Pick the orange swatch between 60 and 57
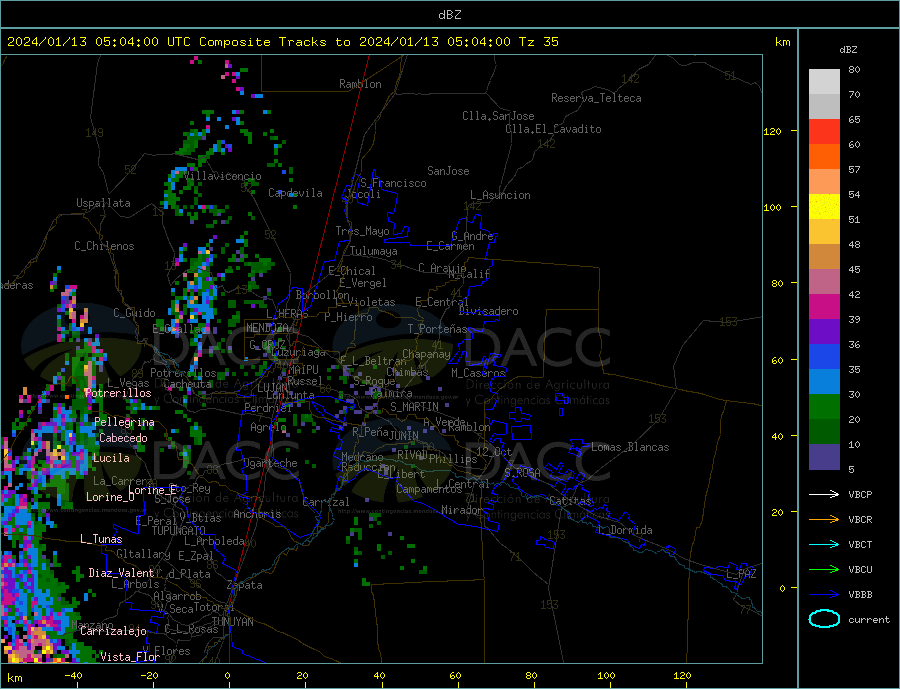The image size is (900, 689). (x=824, y=157)
